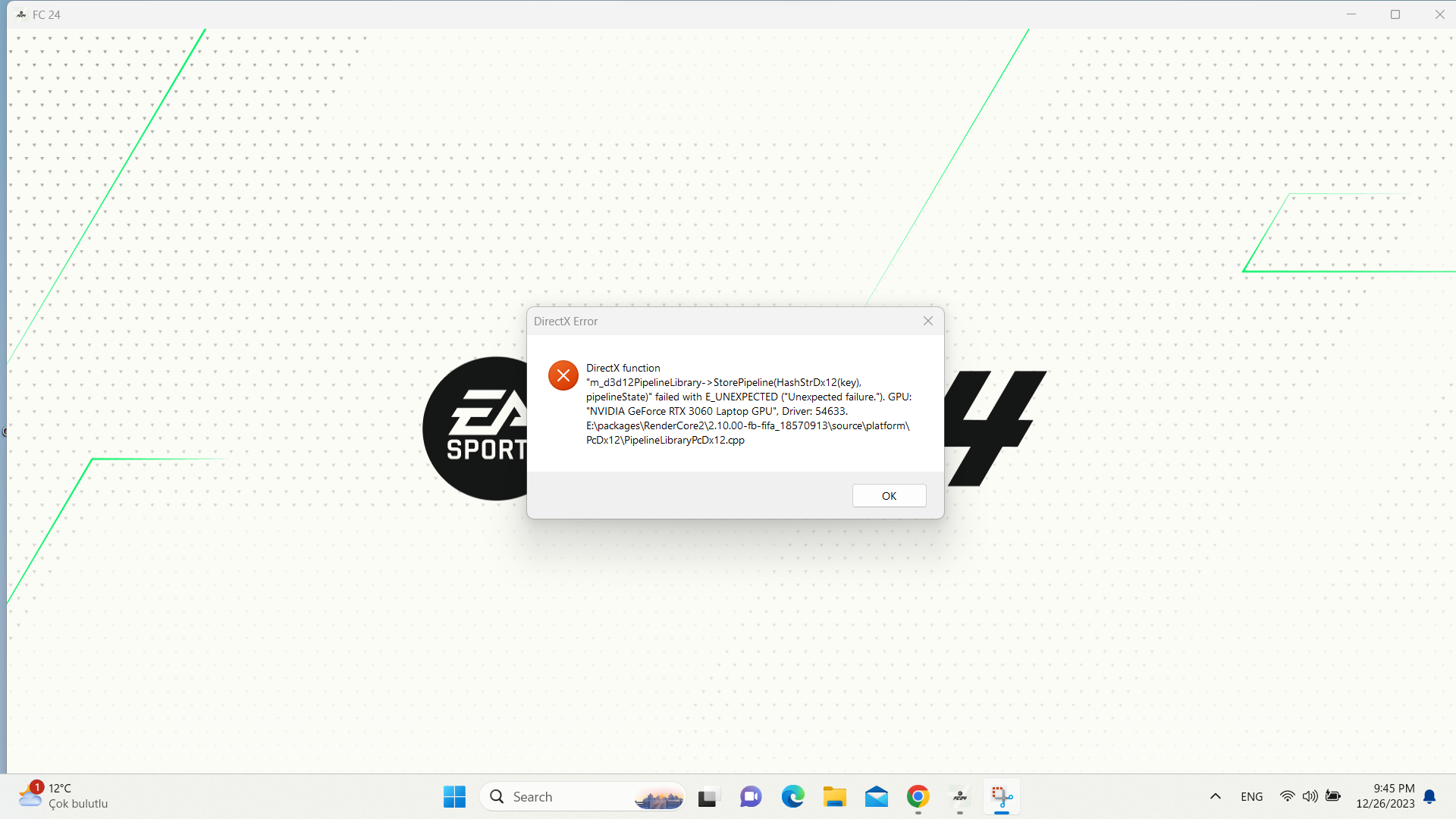Click OK in the DirectX Error dialog

pos(889,496)
